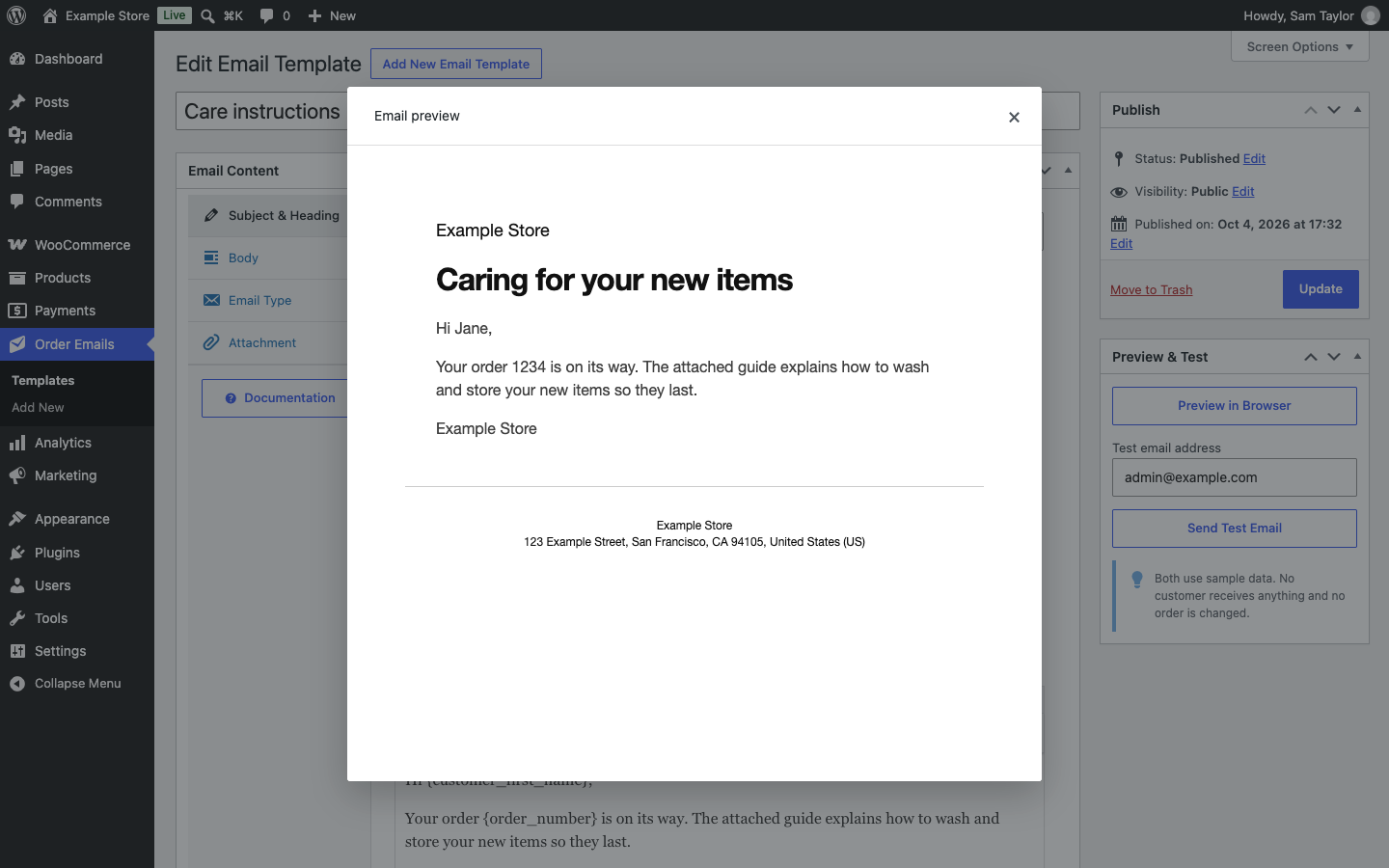The image size is (1389, 868).
Task: Switch to the Attachment tab
Action: point(268,343)
